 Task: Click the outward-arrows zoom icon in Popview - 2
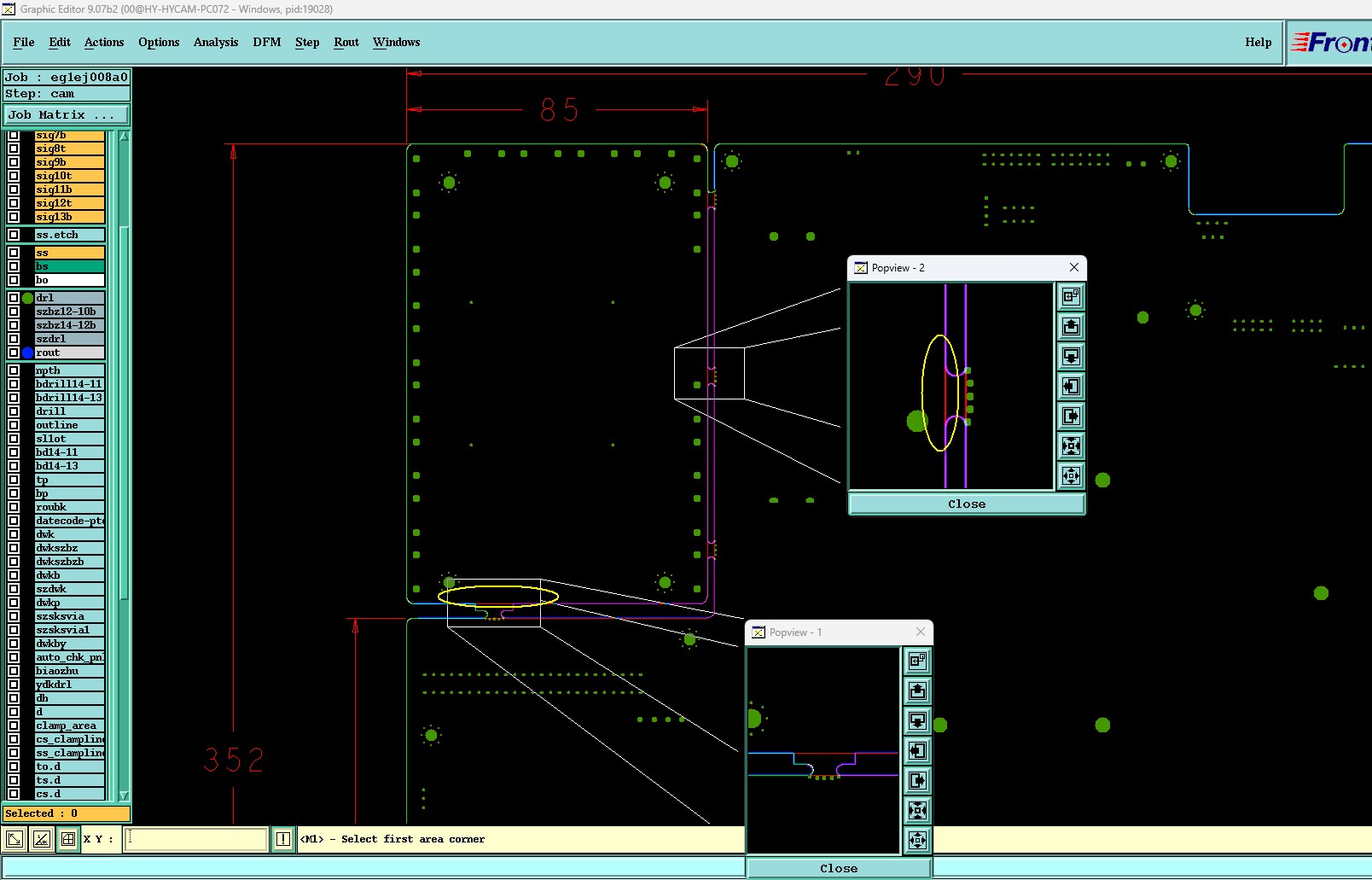click(x=1071, y=475)
